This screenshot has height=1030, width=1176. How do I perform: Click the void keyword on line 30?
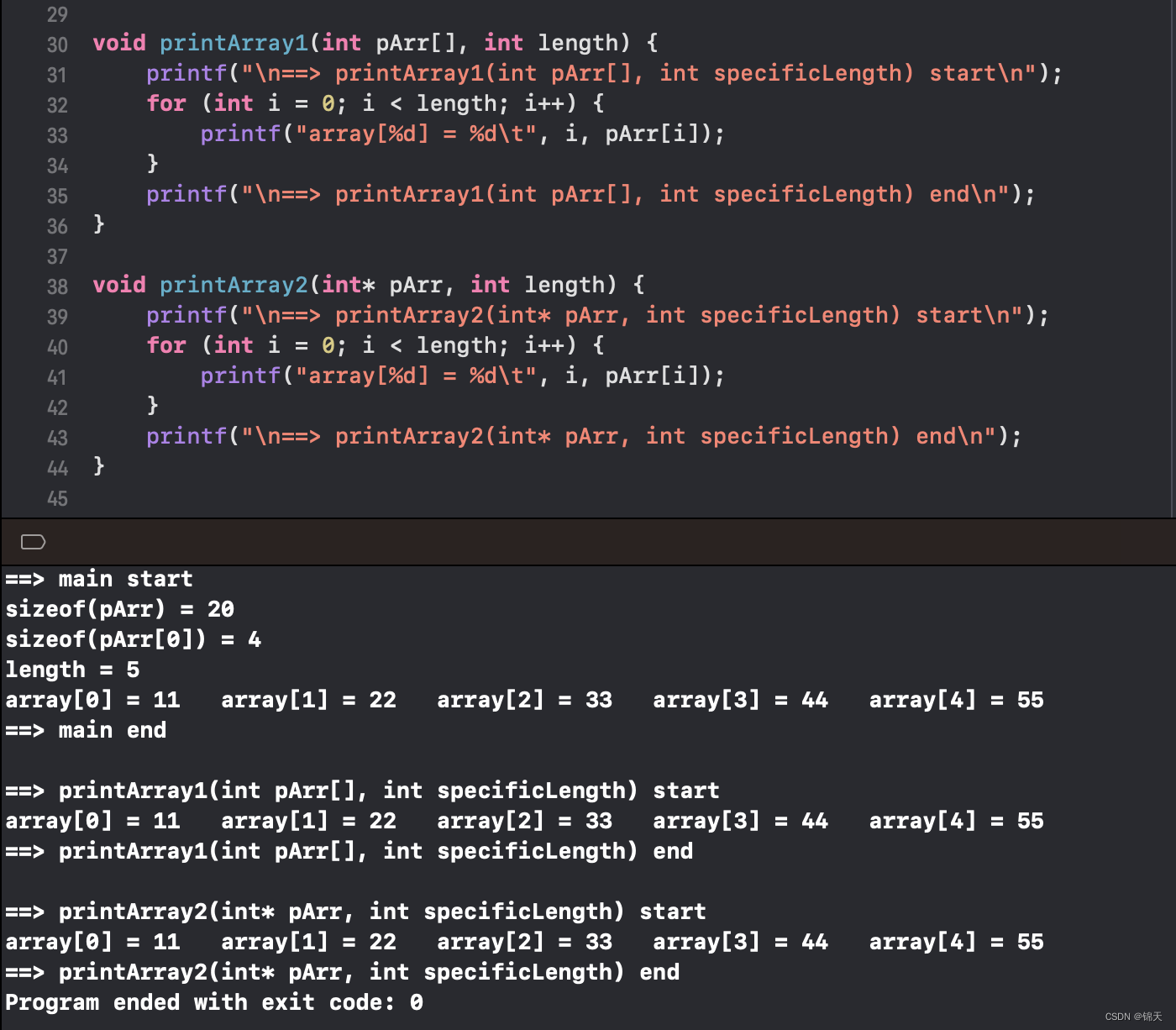(x=119, y=43)
